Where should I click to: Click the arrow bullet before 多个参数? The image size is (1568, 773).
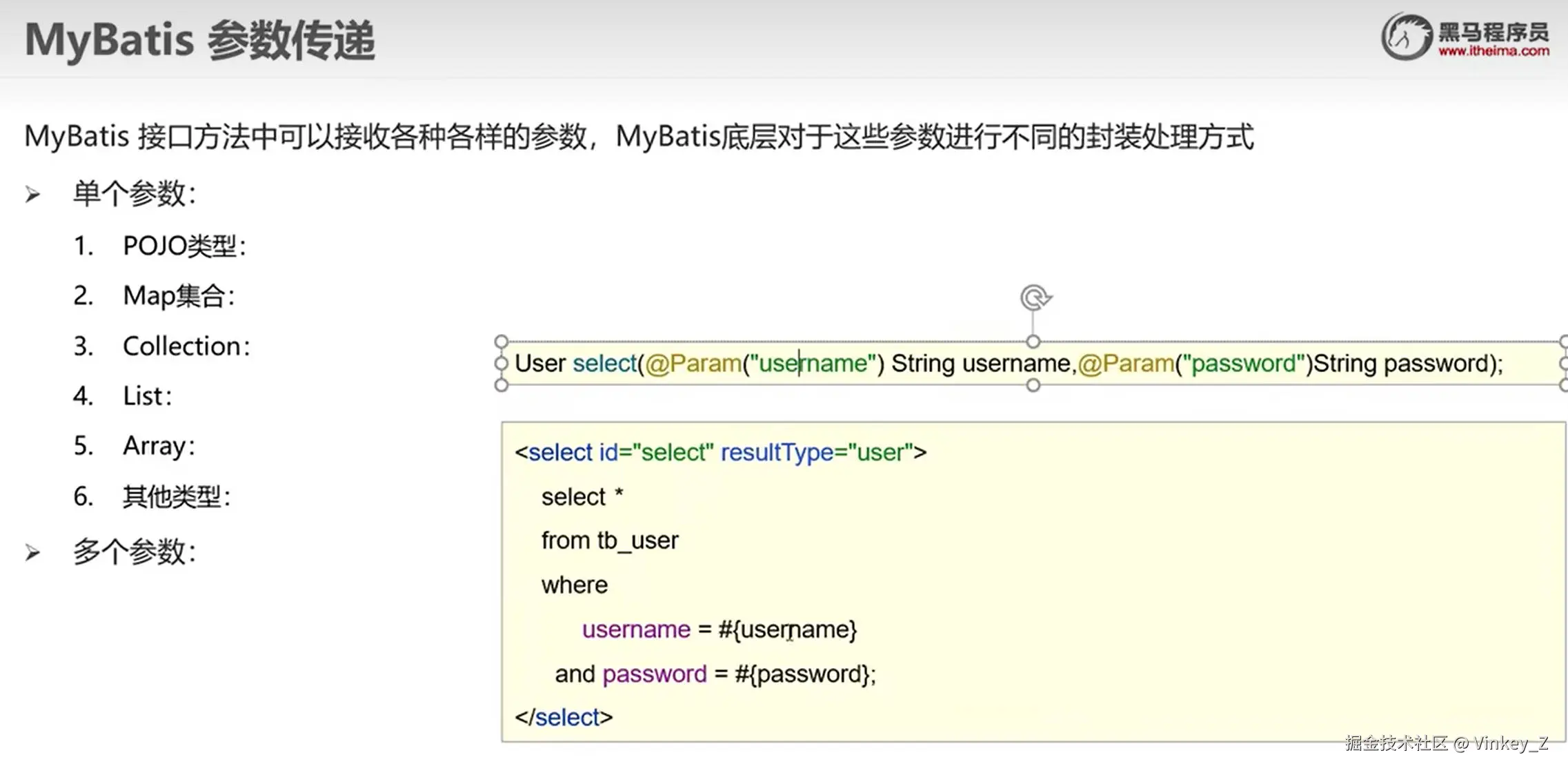tap(32, 553)
